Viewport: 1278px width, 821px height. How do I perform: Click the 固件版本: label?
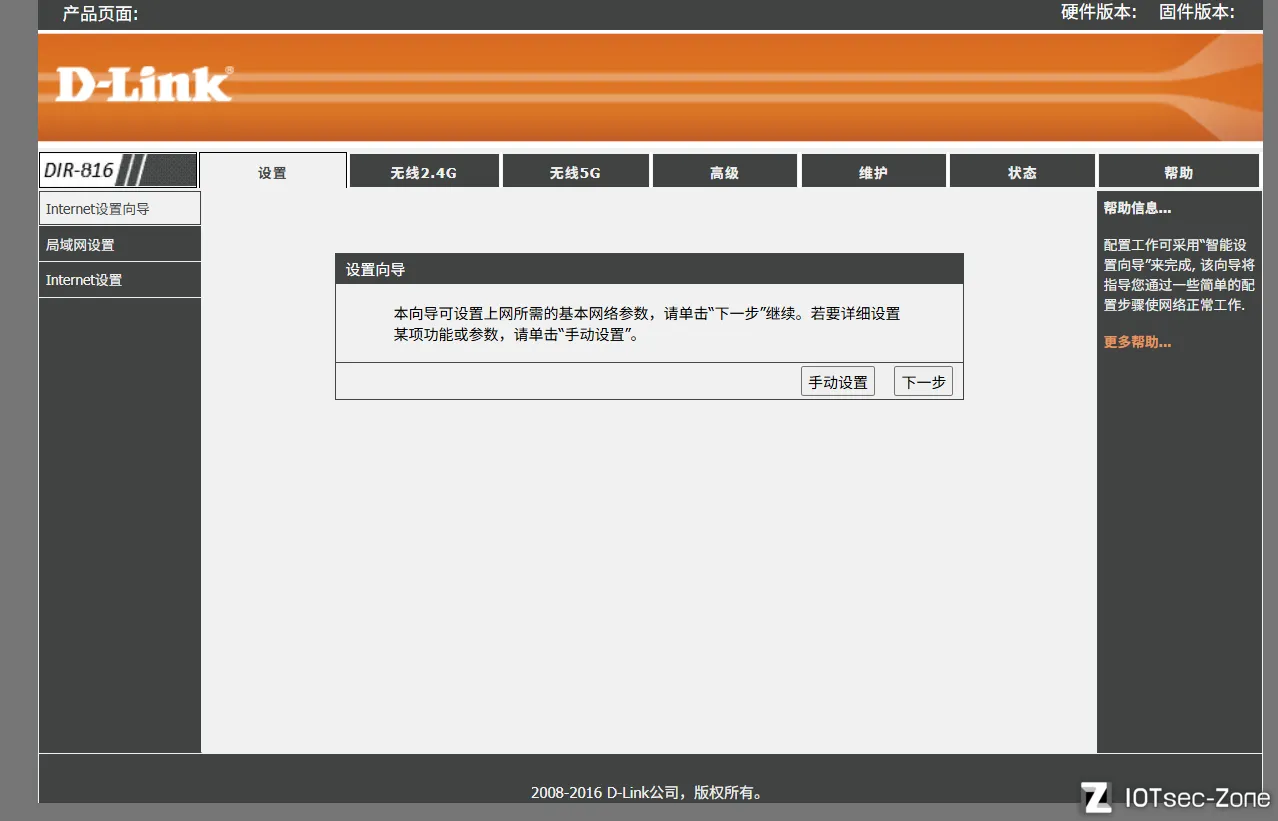[1197, 12]
